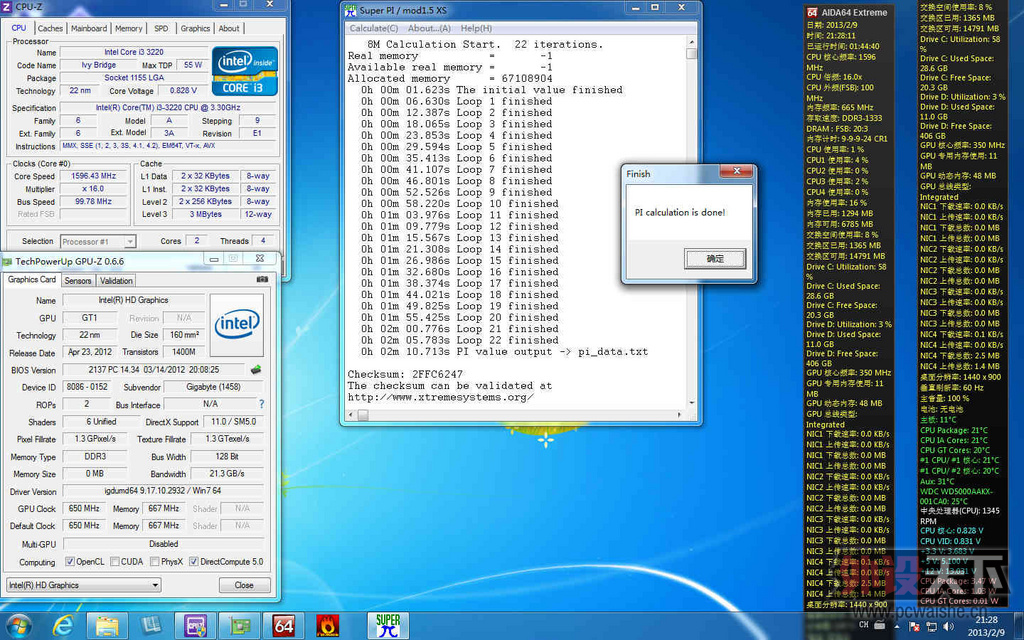Open the Windows Start menu orb
This screenshot has height=640, width=1024.
pyautogui.click(x=18, y=626)
